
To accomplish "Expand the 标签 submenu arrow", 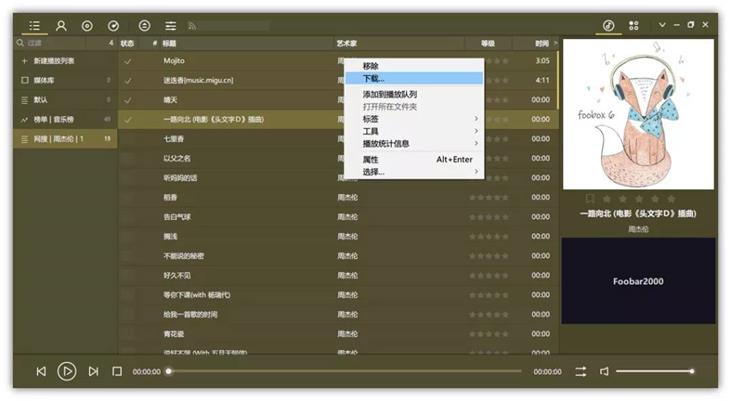I will coord(476,118).
